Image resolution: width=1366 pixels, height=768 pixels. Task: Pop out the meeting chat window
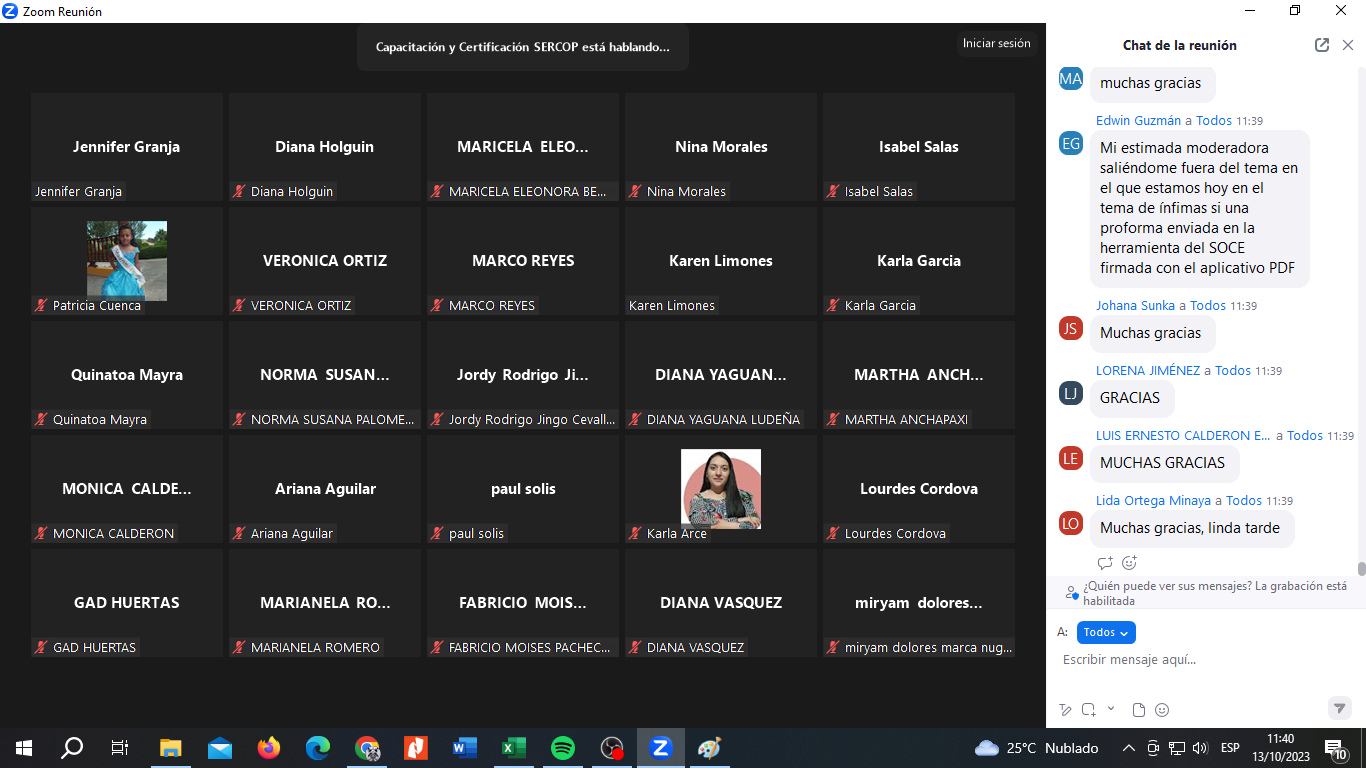[x=1322, y=45]
